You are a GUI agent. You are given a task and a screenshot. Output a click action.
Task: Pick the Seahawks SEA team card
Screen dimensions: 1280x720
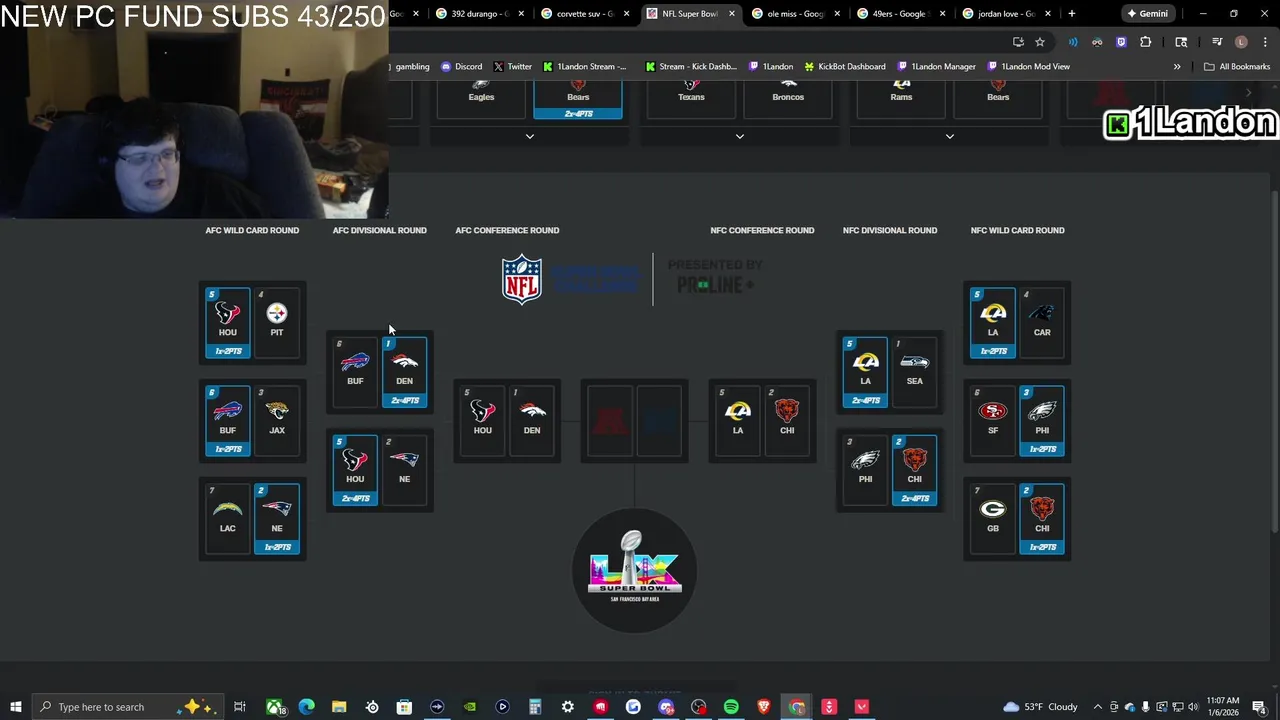click(x=914, y=371)
